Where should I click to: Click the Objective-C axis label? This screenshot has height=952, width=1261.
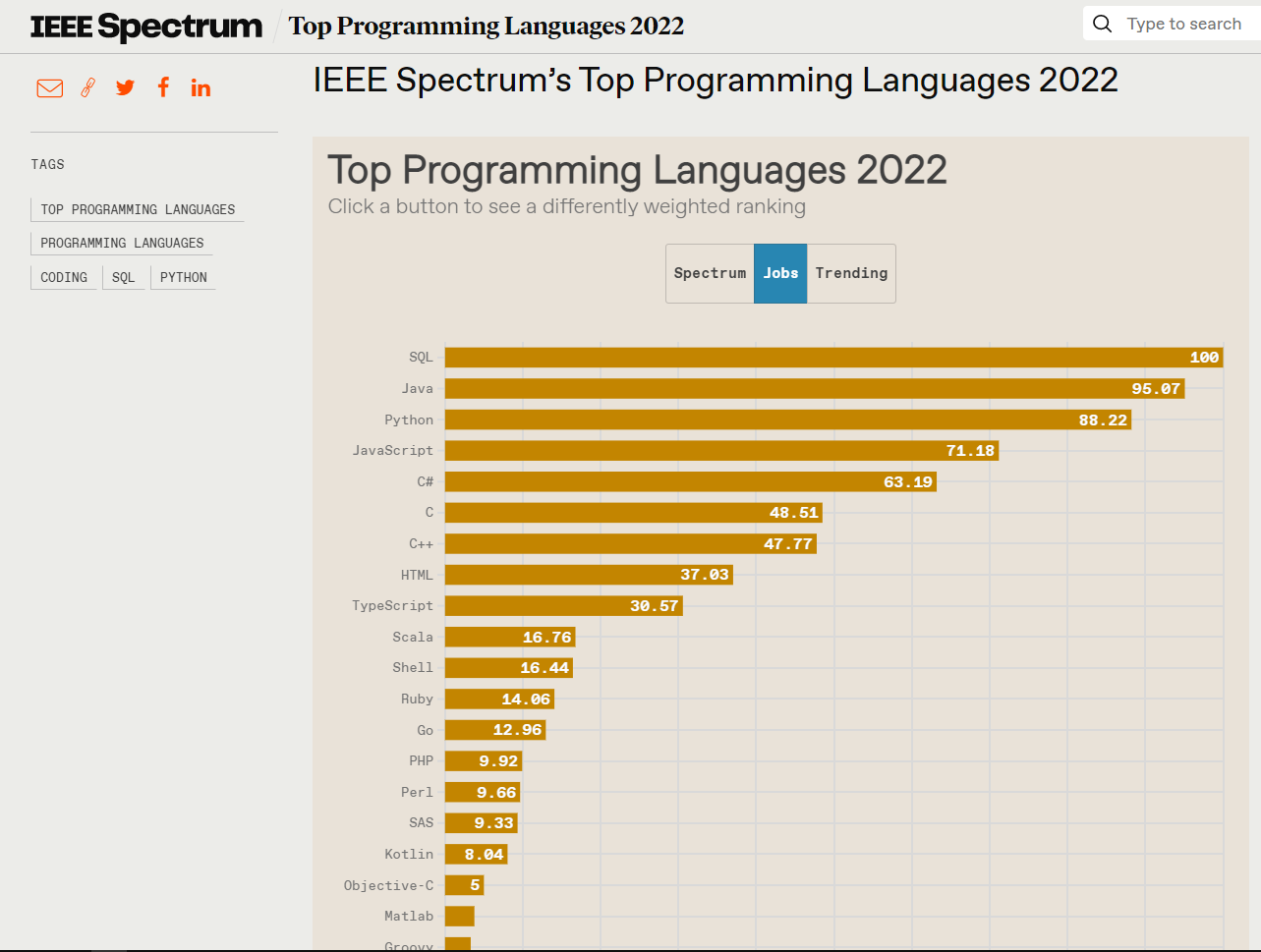[388, 885]
